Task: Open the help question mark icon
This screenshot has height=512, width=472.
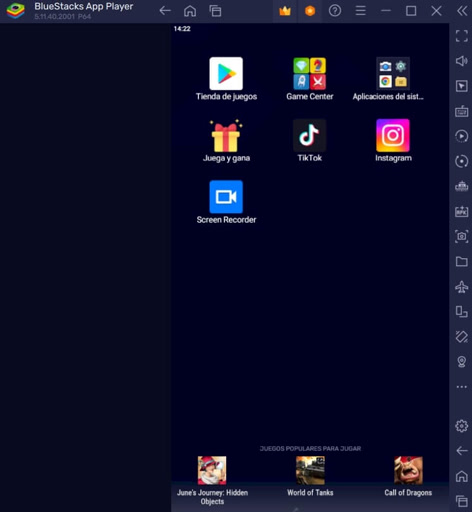Action: tap(335, 11)
